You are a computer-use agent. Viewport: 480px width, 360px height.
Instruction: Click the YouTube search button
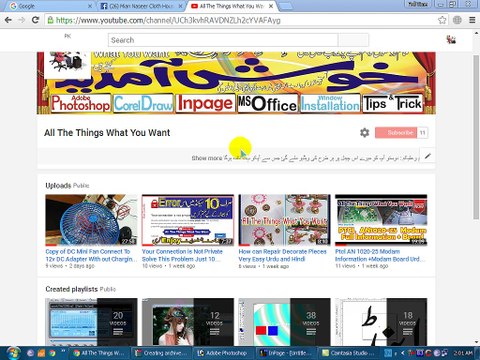[x=353, y=40]
